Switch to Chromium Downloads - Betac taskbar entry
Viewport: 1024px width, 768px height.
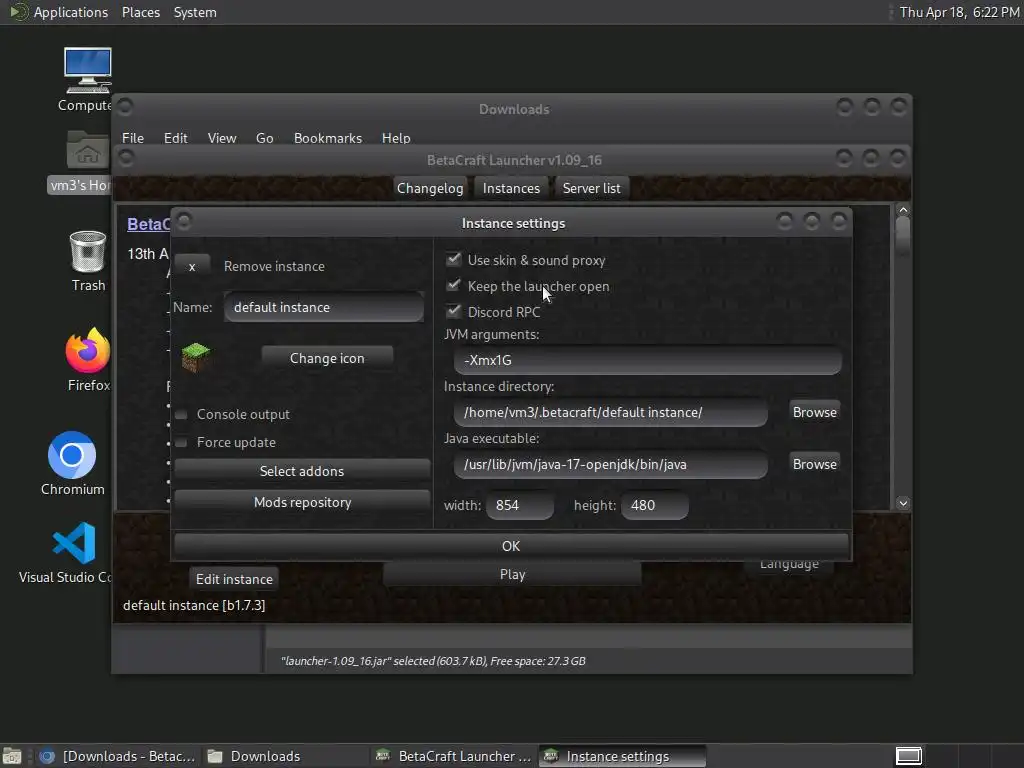[x=118, y=756]
